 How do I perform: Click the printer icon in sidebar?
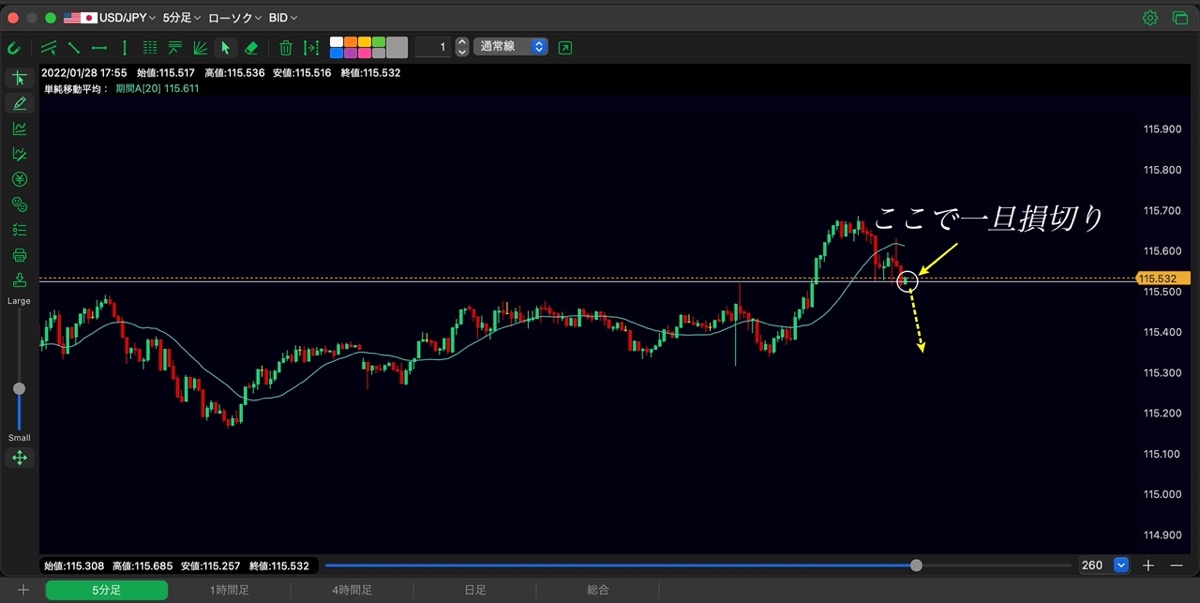tap(19, 255)
